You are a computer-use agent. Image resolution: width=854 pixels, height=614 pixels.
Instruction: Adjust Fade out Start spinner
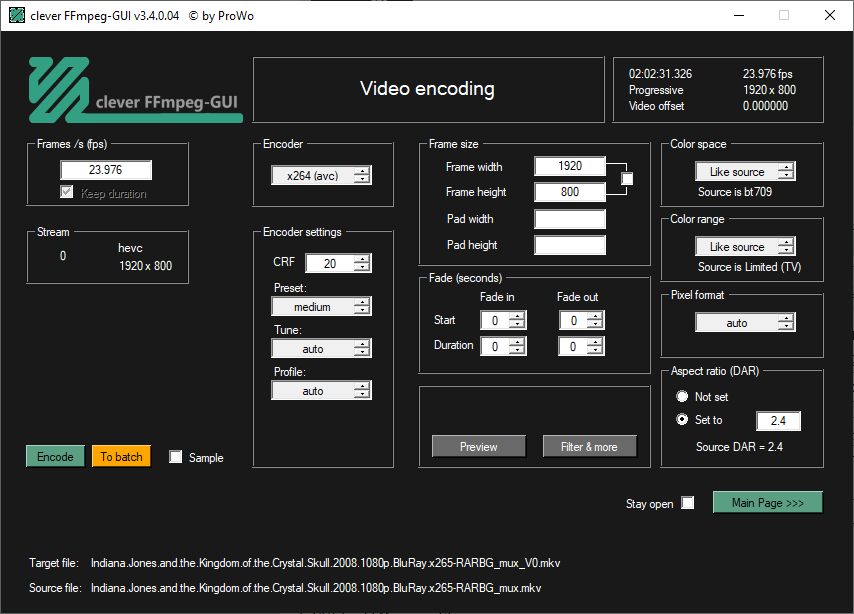582,320
